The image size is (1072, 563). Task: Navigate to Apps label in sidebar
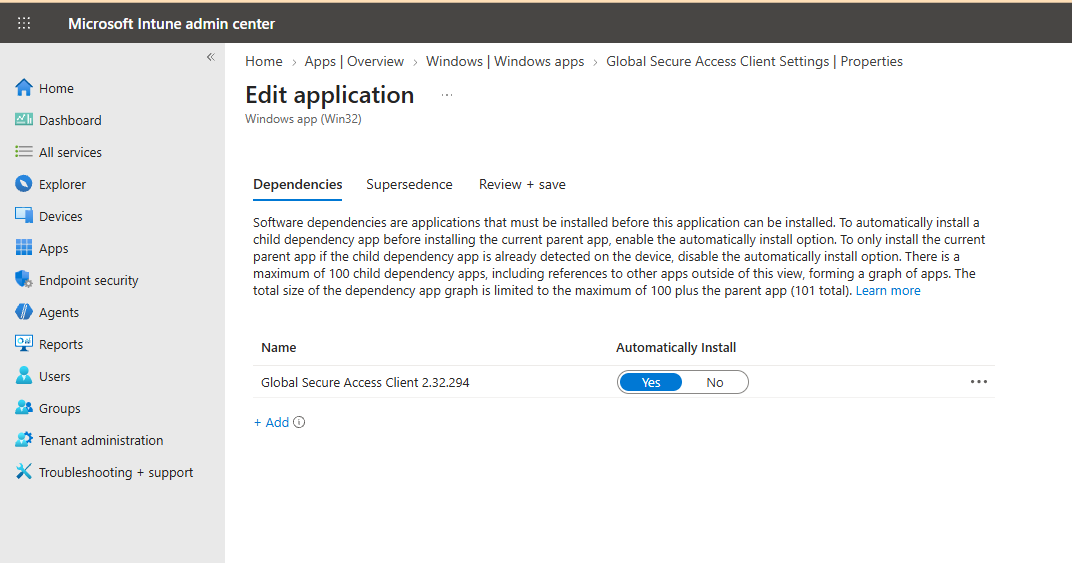click(53, 249)
